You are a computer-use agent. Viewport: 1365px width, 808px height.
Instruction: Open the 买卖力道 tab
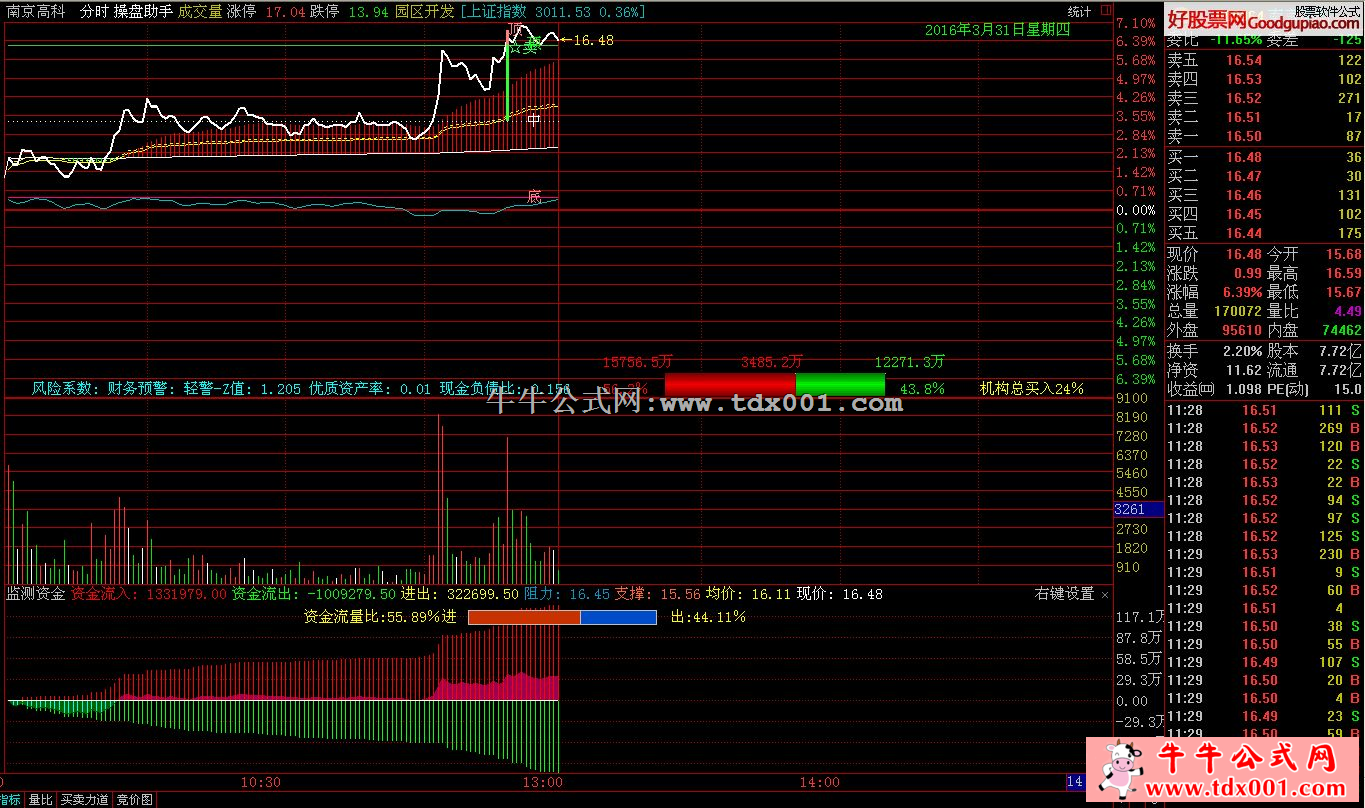pyautogui.click(x=84, y=800)
